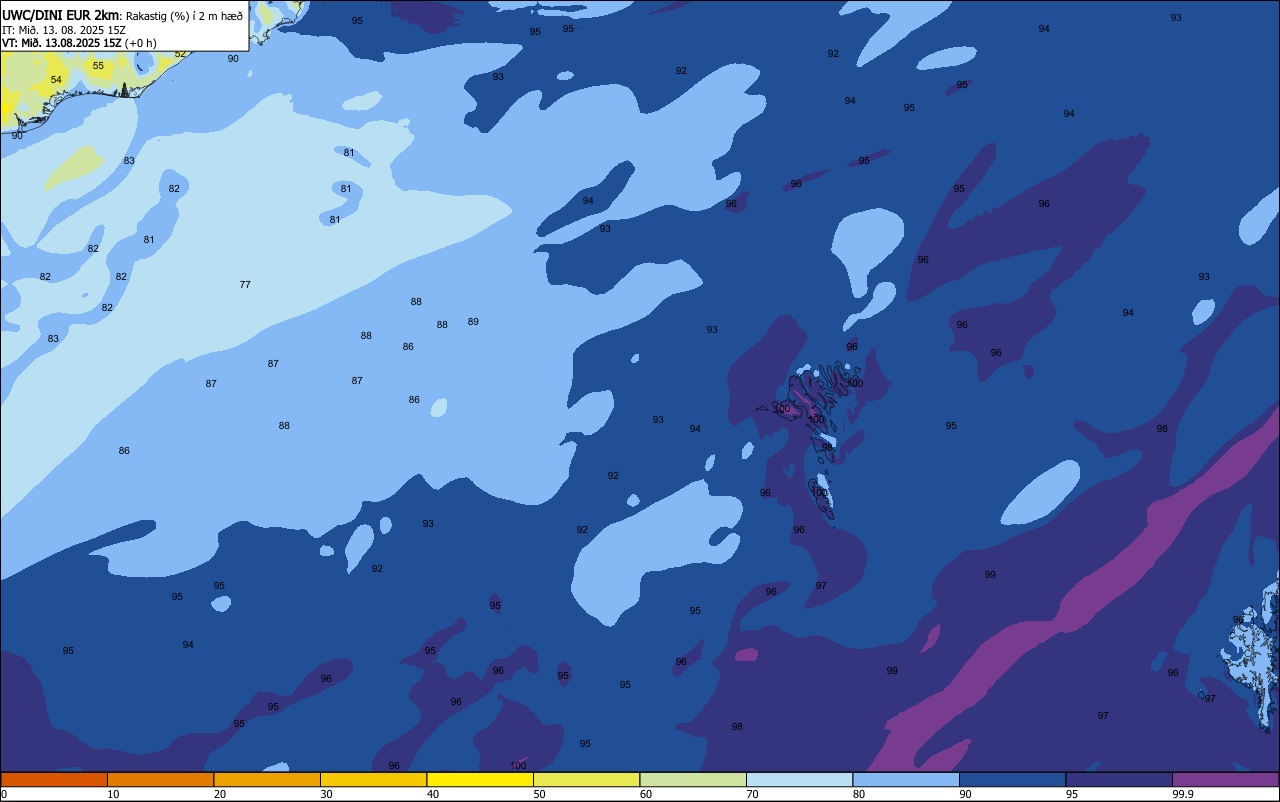Click the amber 20–30 legend swatch
1280x802 pixels.
[x=267, y=779]
